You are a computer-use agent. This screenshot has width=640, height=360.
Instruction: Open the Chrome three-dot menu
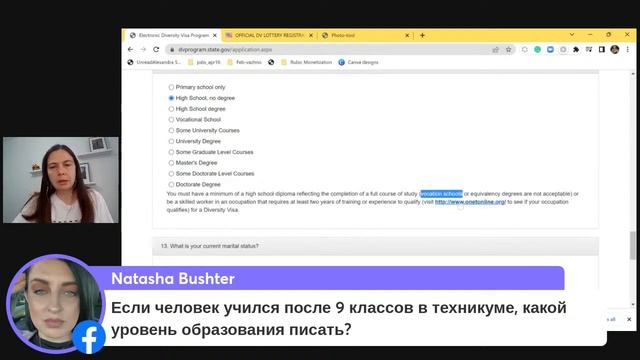coord(628,50)
